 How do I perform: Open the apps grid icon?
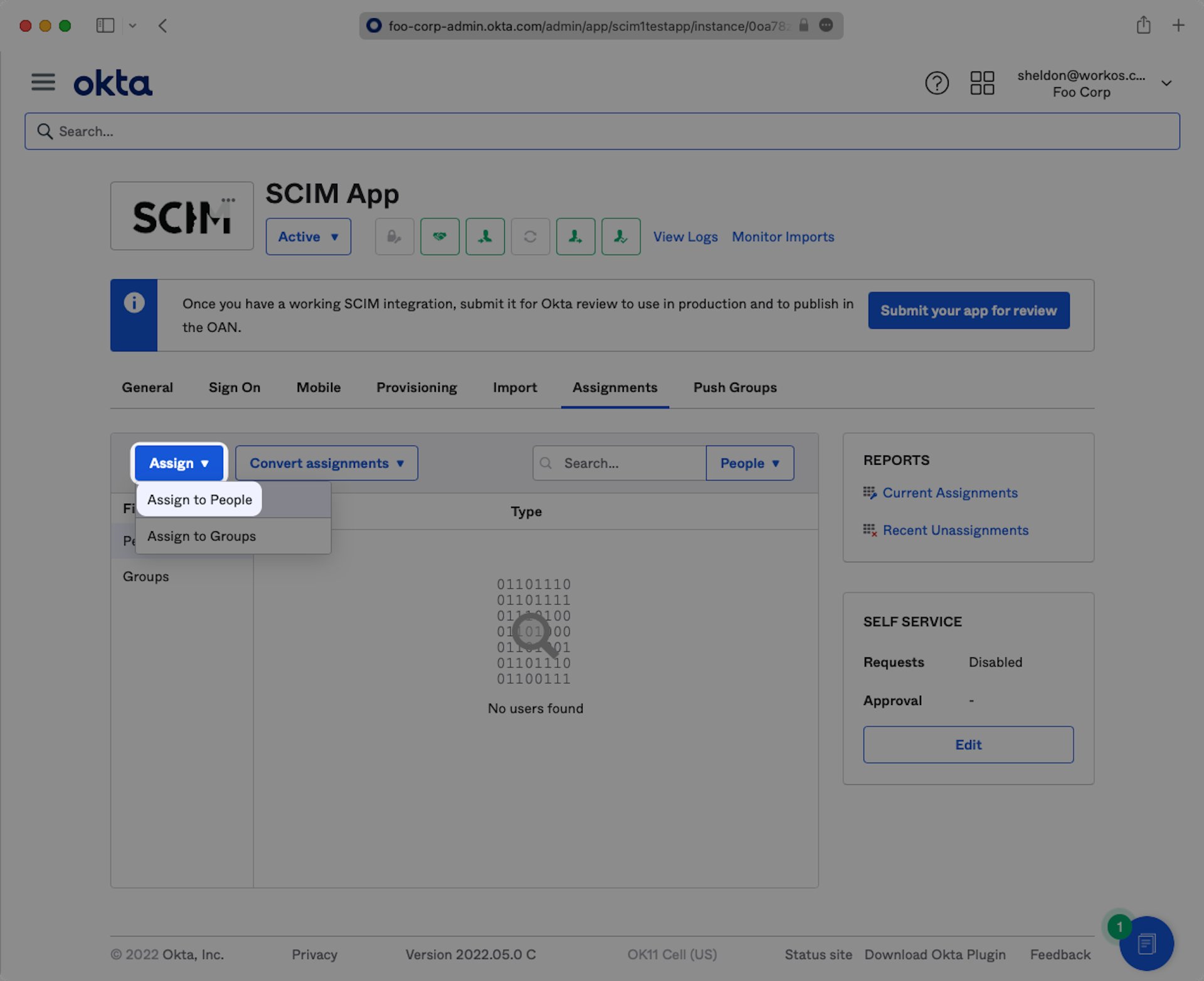(982, 83)
